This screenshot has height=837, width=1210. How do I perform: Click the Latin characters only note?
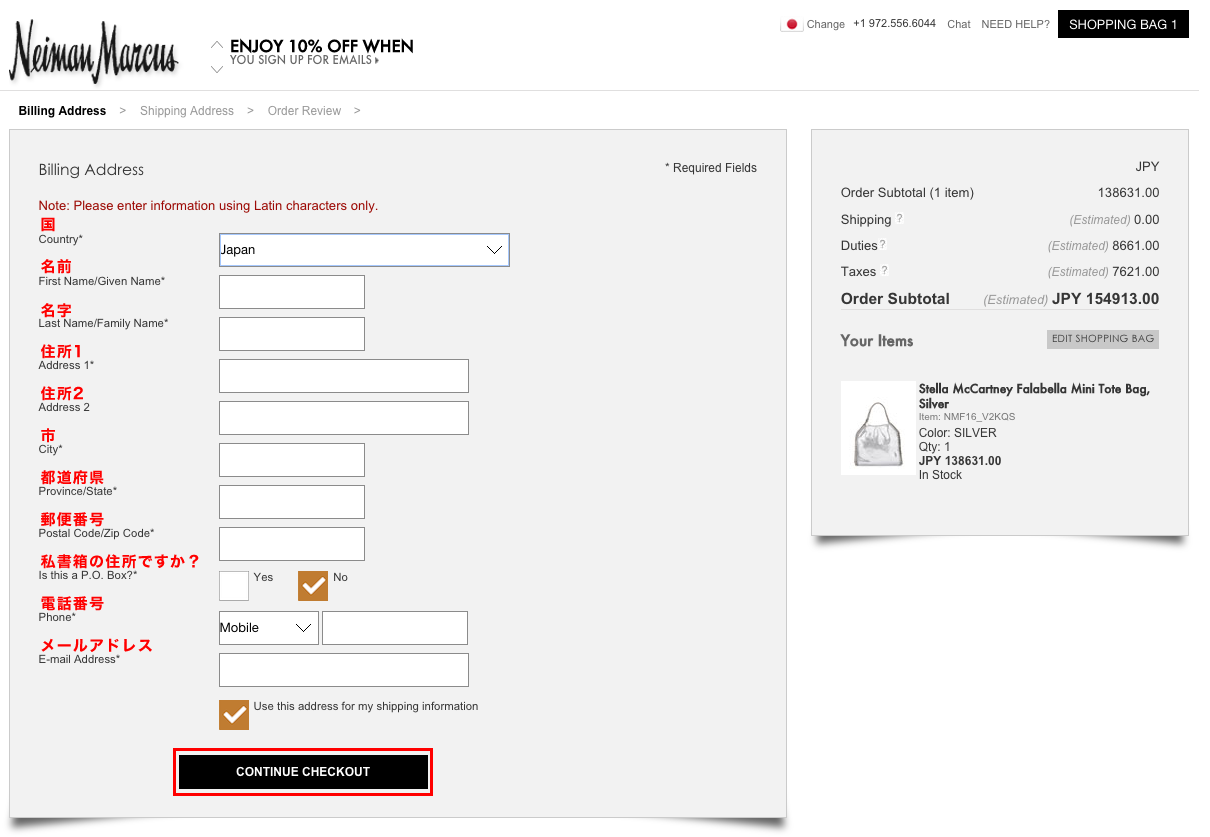click(208, 206)
